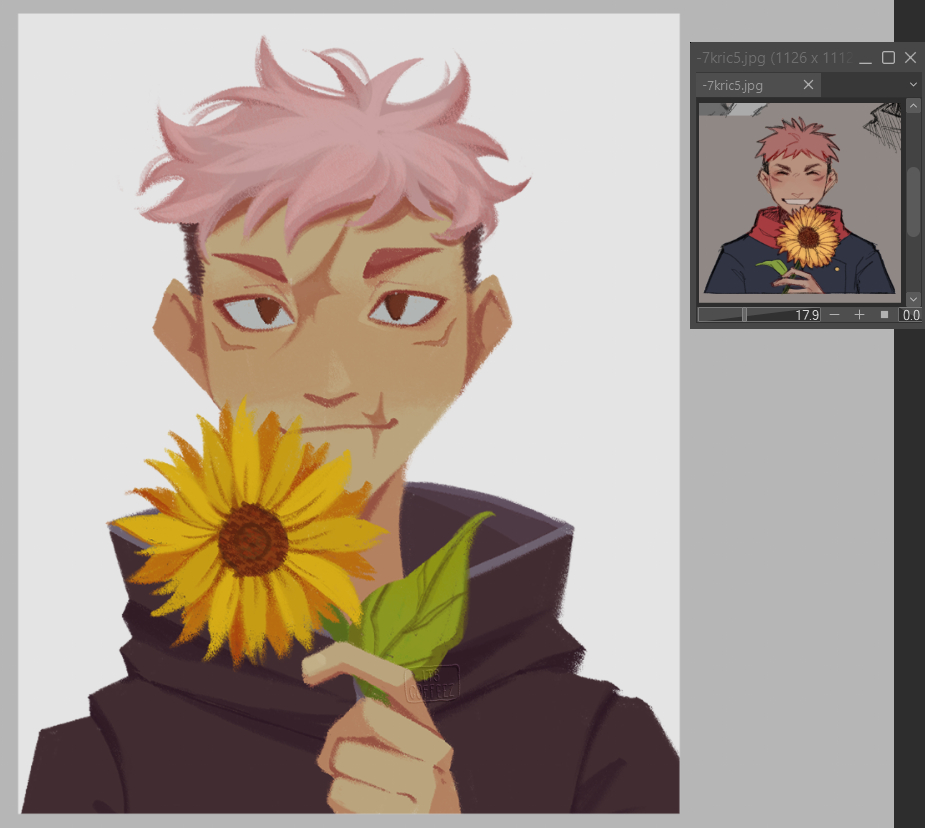925x828 pixels.
Task: Maximize the reference image window
Action: 888,58
